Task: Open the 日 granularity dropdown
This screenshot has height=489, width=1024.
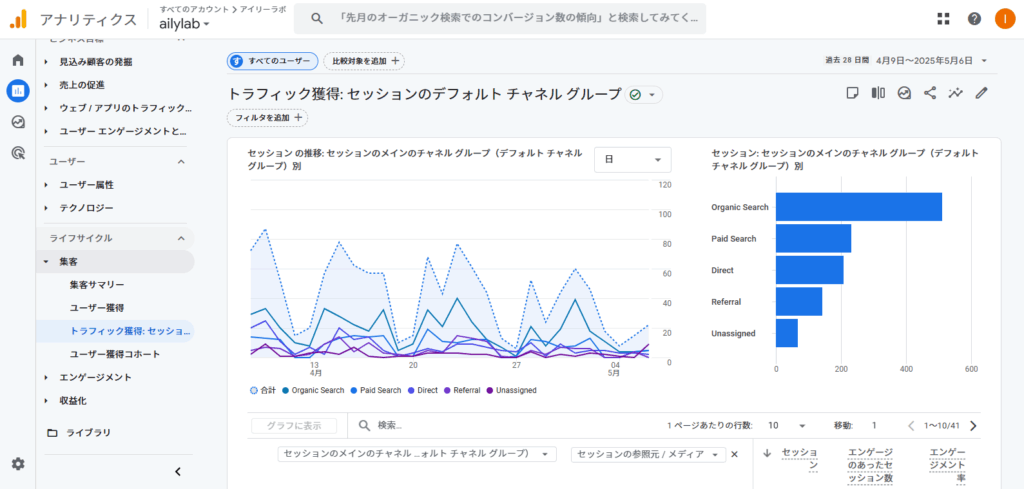Action: (632, 159)
